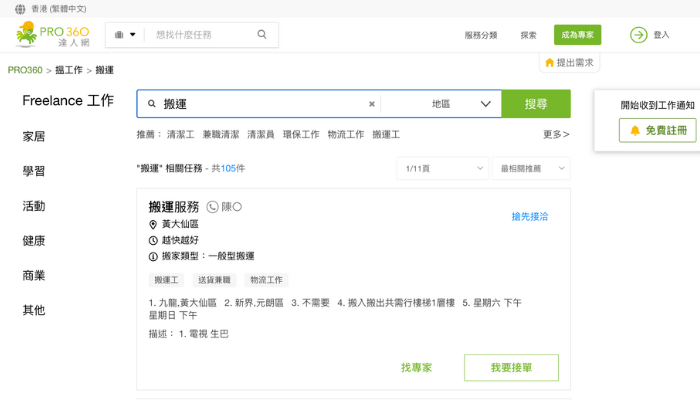Click the 搶先接洽 link
700x400 pixels.
click(529, 217)
